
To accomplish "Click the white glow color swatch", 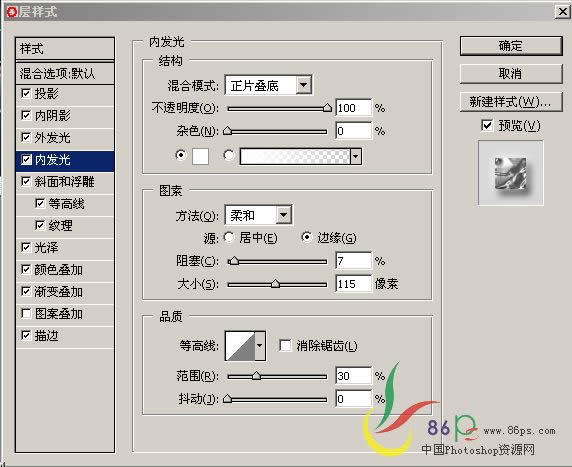I will tap(200, 157).
